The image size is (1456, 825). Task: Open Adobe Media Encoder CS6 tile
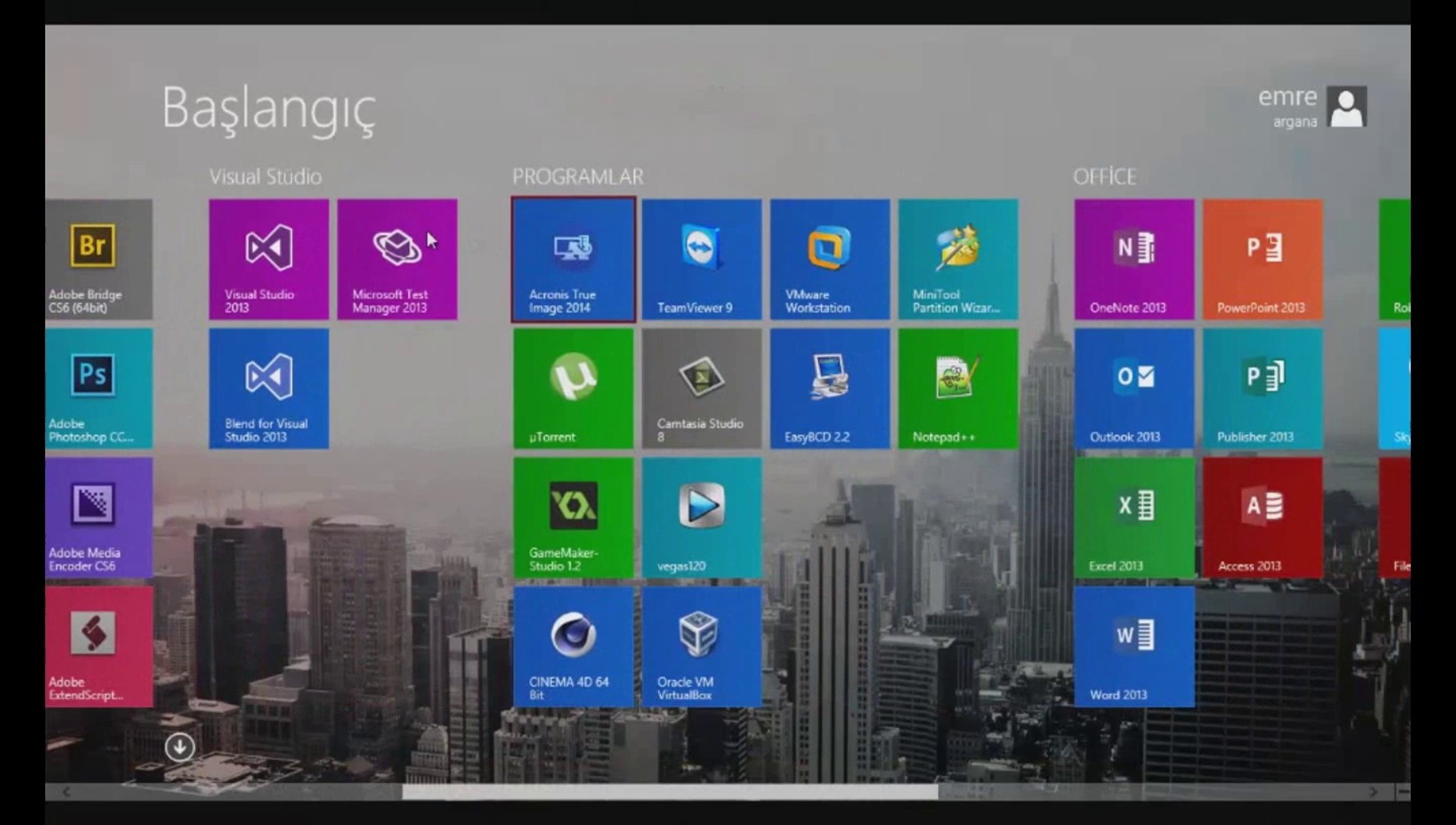[x=99, y=518]
